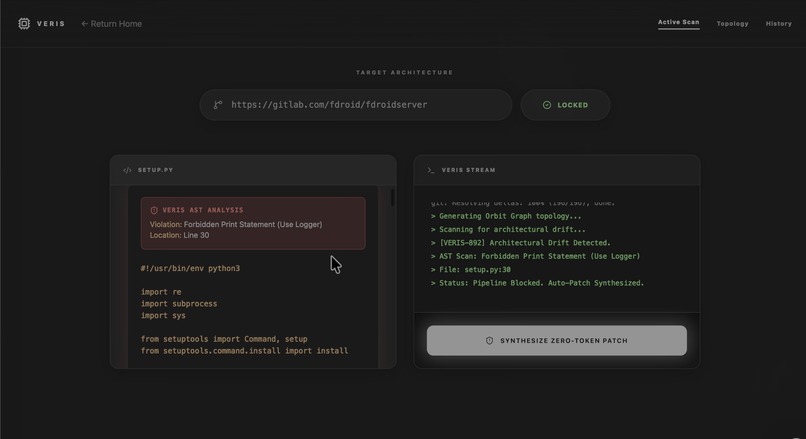806x439 pixels.
Task: Click the check circle icon in LOCKED
Action: pos(547,105)
